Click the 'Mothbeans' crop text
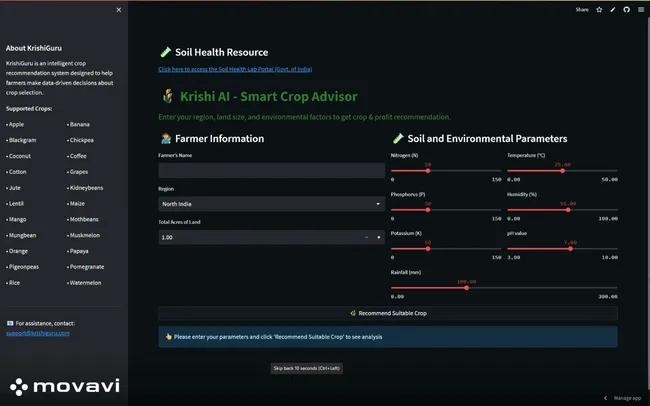The image size is (650, 406). tap(84, 219)
